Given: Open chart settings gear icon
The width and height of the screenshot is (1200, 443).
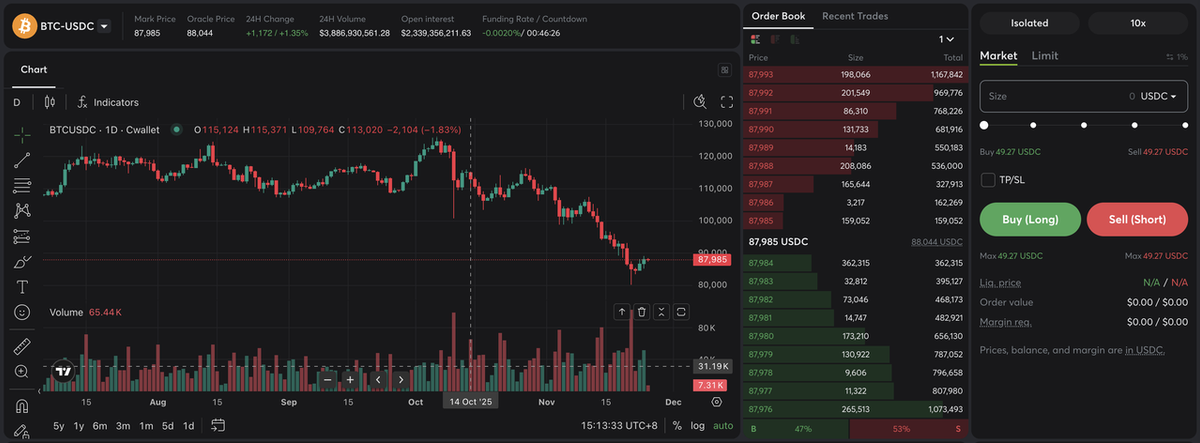Looking at the screenshot, I should point(717,401).
